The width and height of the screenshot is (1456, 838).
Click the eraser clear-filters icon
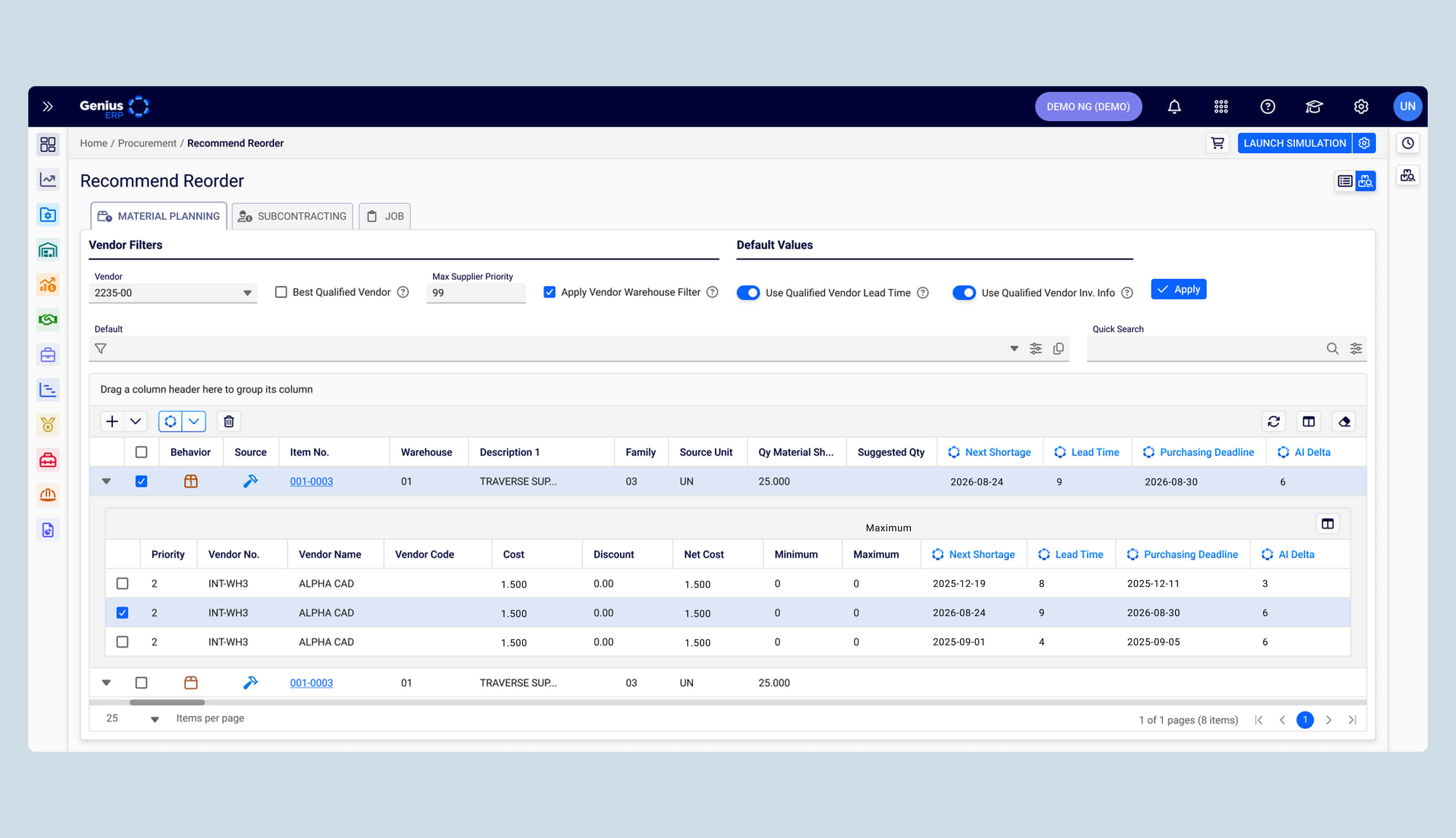tap(1344, 421)
